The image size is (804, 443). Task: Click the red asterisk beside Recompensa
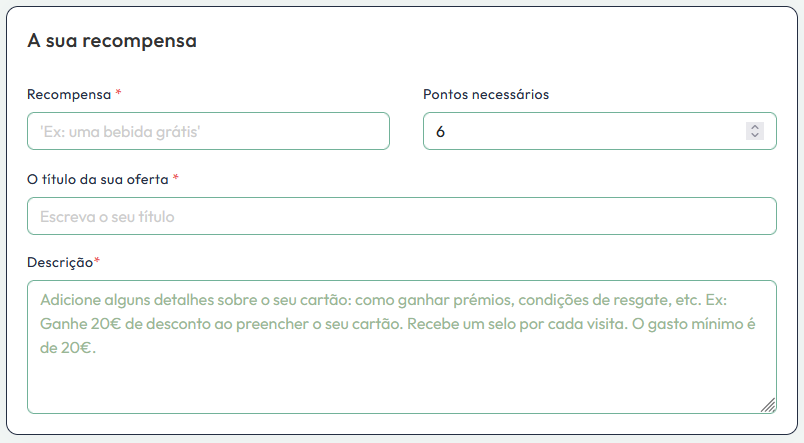point(119,93)
